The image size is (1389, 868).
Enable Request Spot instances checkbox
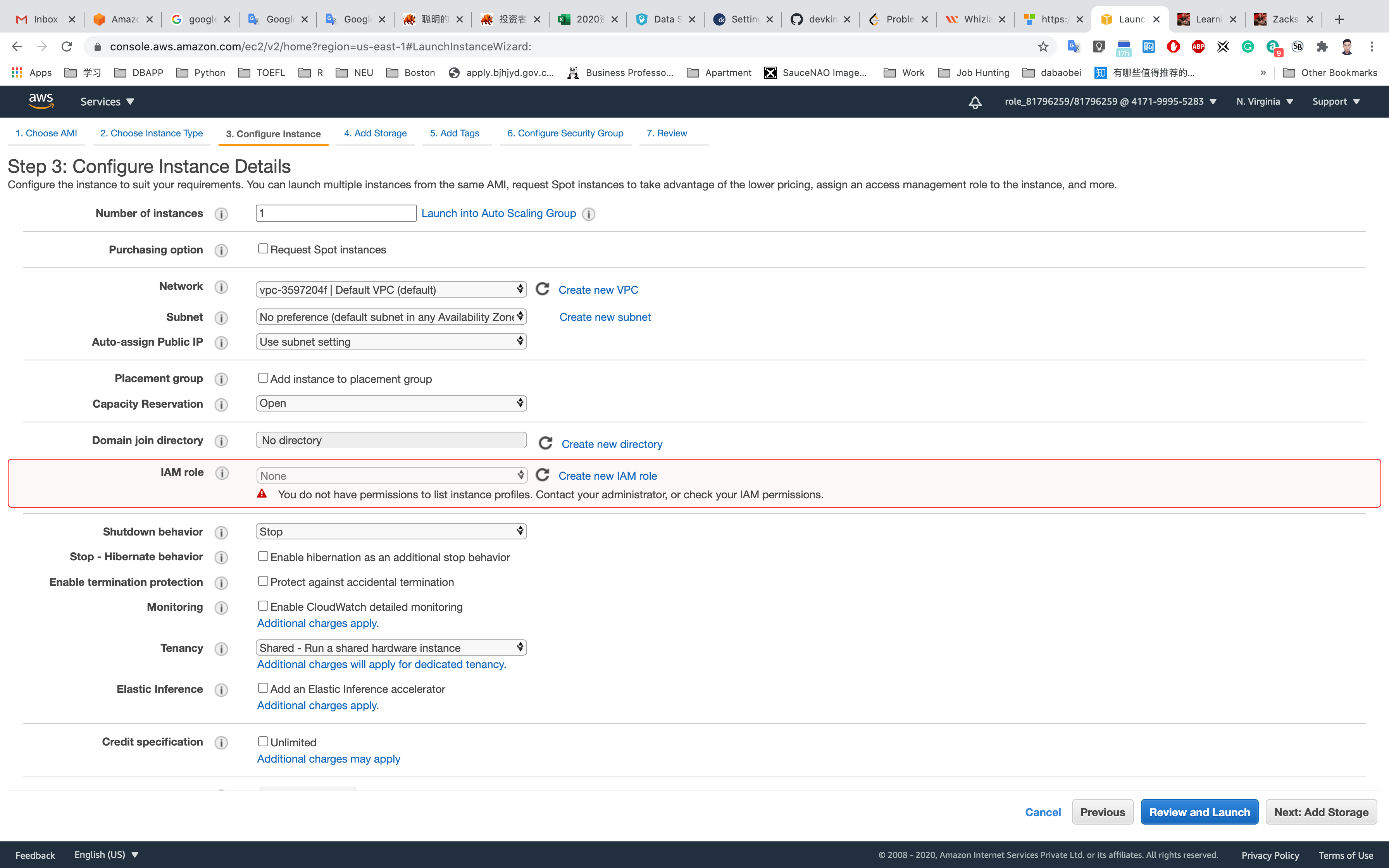(263, 248)
